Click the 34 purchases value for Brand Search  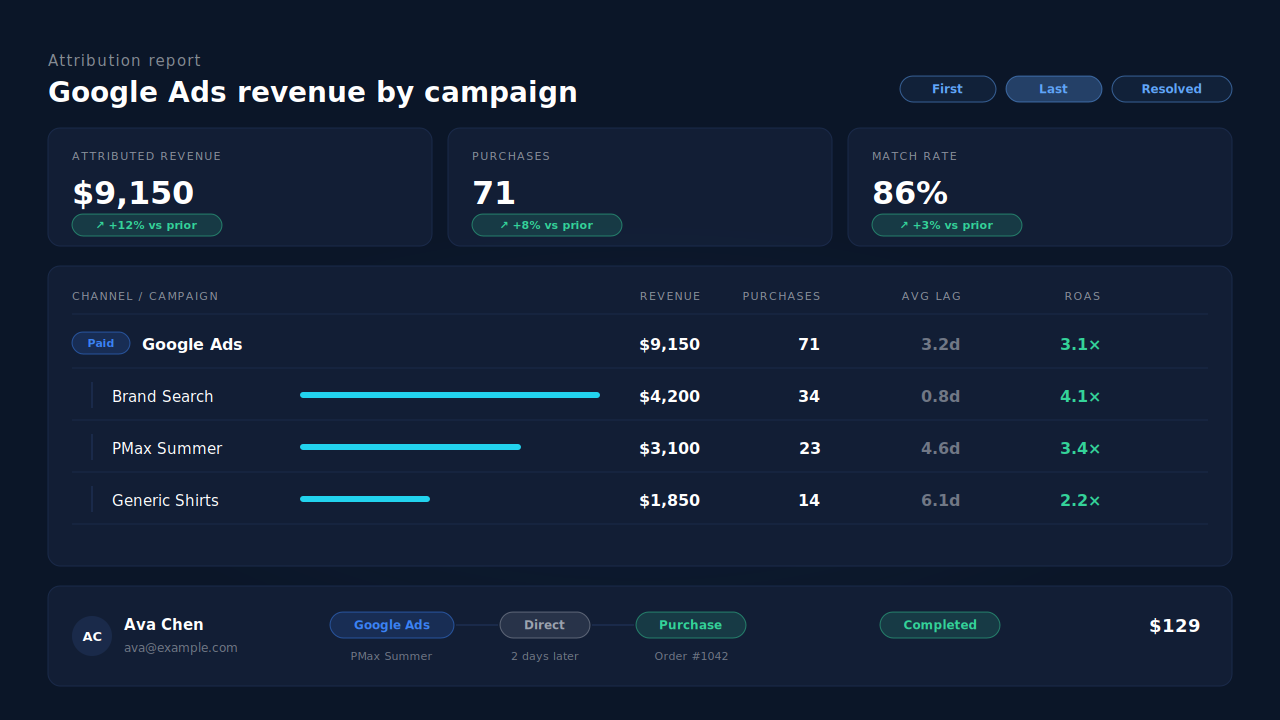coord(809,396)
